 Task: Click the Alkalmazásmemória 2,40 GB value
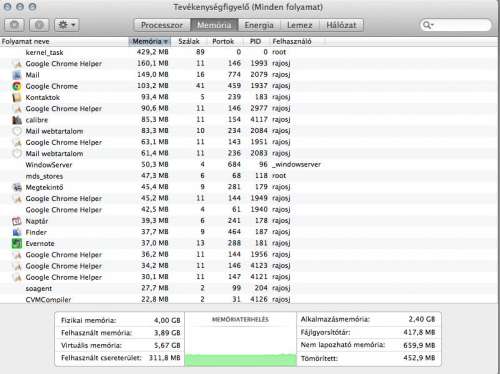pos(422,319)
